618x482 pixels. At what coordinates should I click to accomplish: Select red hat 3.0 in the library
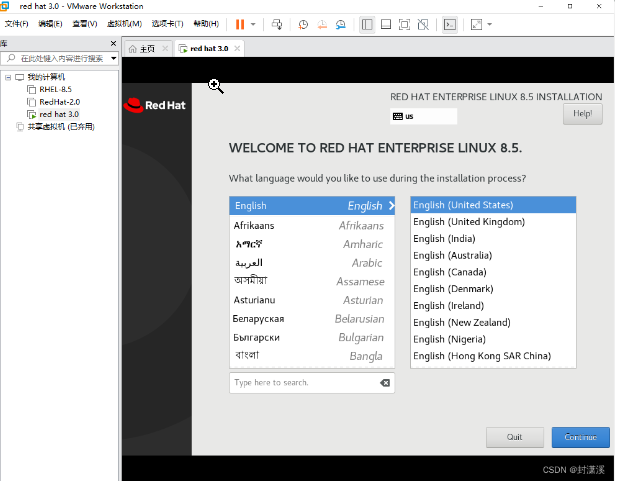click(x=59, y=114)
